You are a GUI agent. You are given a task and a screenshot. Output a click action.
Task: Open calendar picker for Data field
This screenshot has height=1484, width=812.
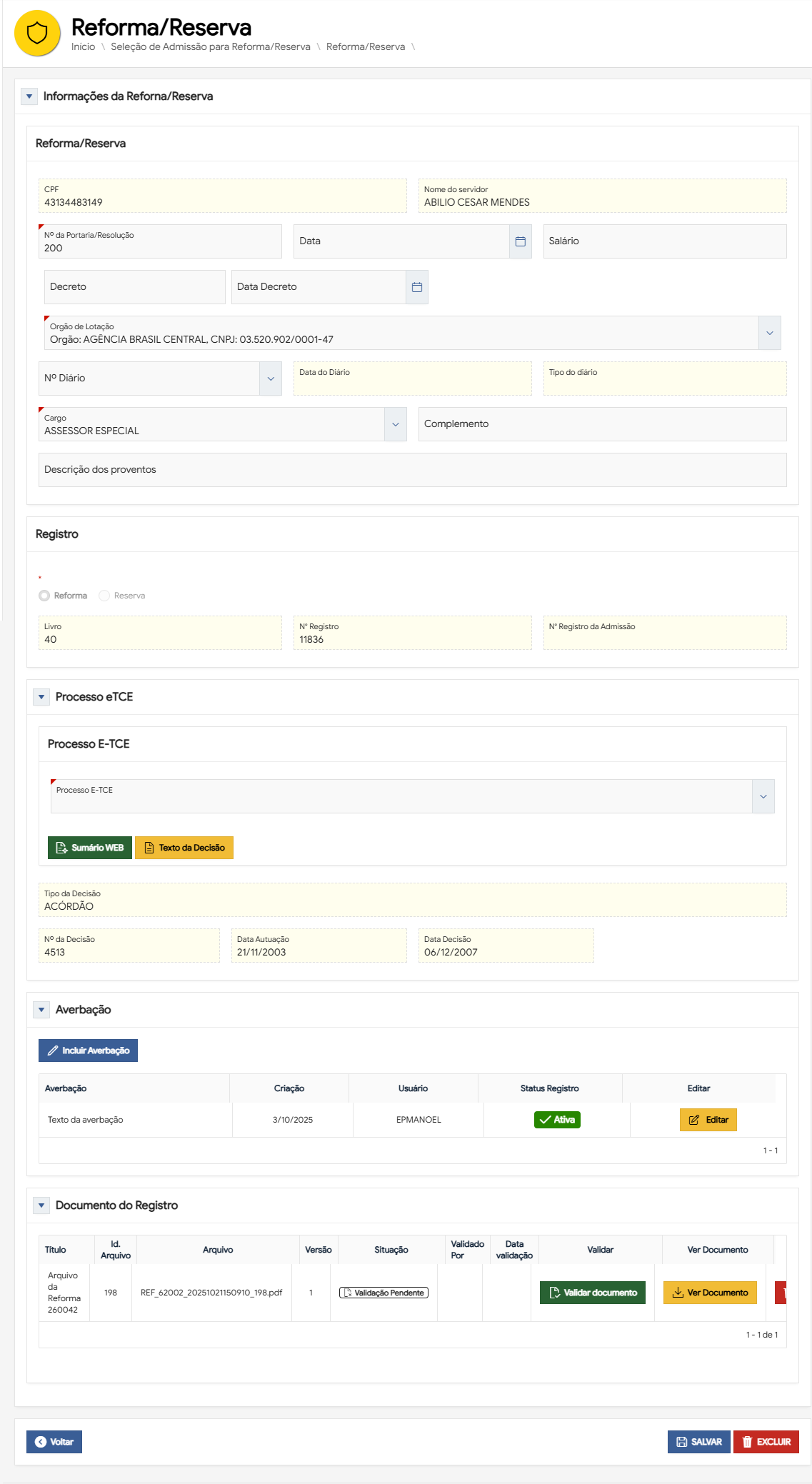point(520,241)
